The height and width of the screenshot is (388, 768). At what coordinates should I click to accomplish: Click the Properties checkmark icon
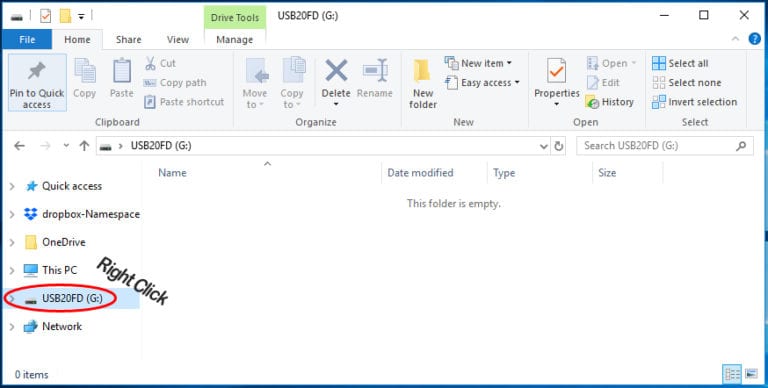click(556, 71)
